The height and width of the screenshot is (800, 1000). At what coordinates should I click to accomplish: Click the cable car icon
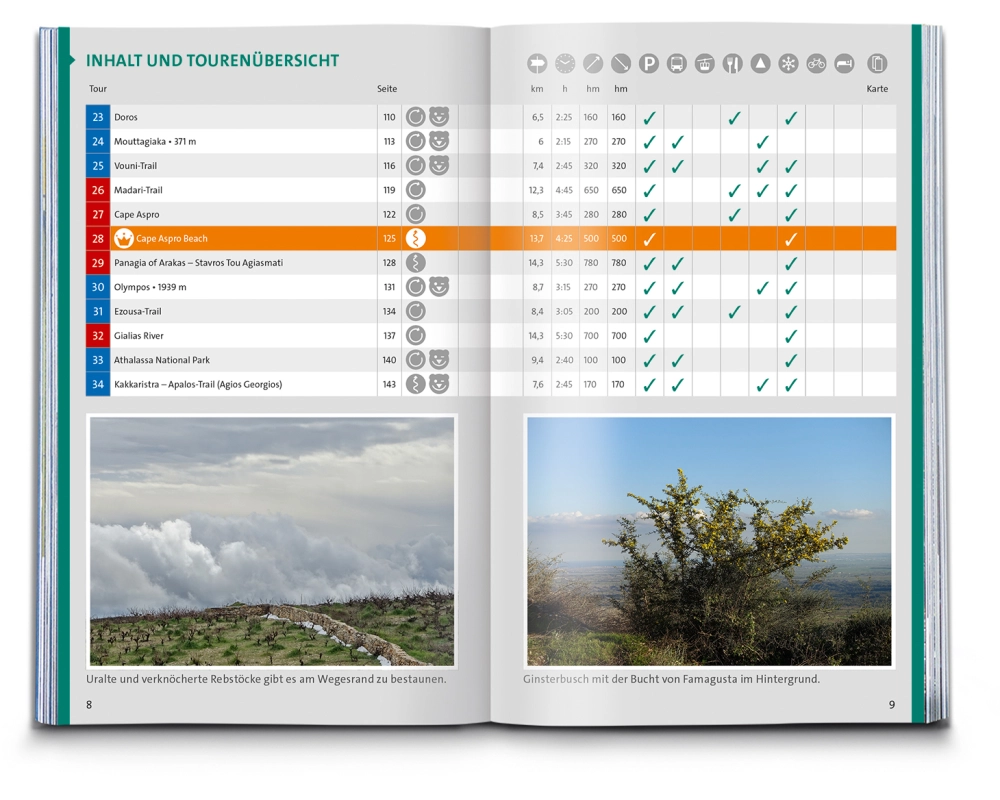click(705, 64)
